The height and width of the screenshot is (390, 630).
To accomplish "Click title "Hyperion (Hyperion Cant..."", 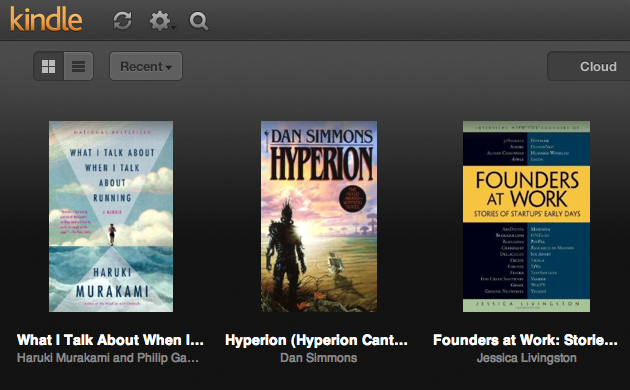I will pos(316,340).
